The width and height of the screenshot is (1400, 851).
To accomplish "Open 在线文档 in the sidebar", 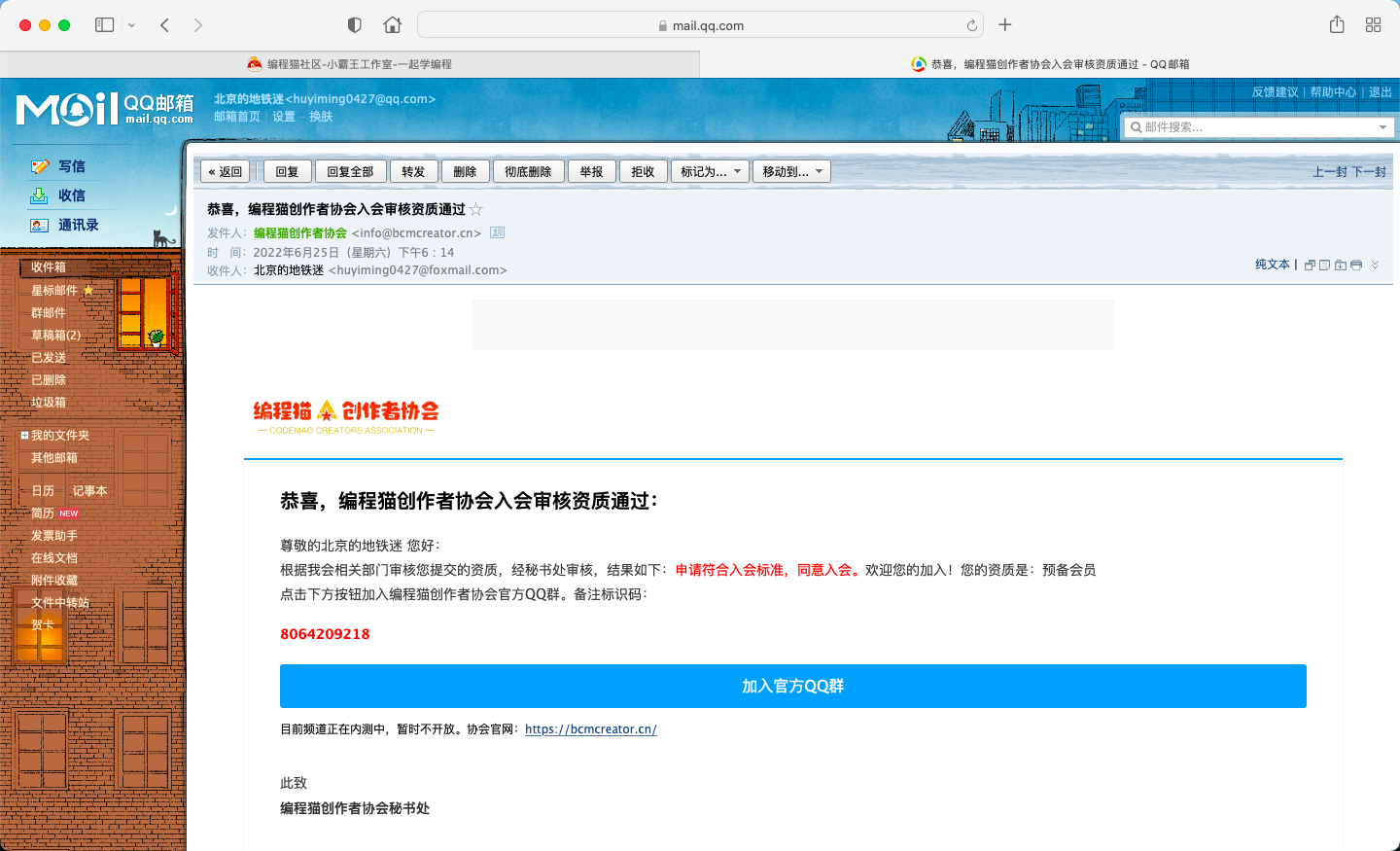I will [54, 557].
